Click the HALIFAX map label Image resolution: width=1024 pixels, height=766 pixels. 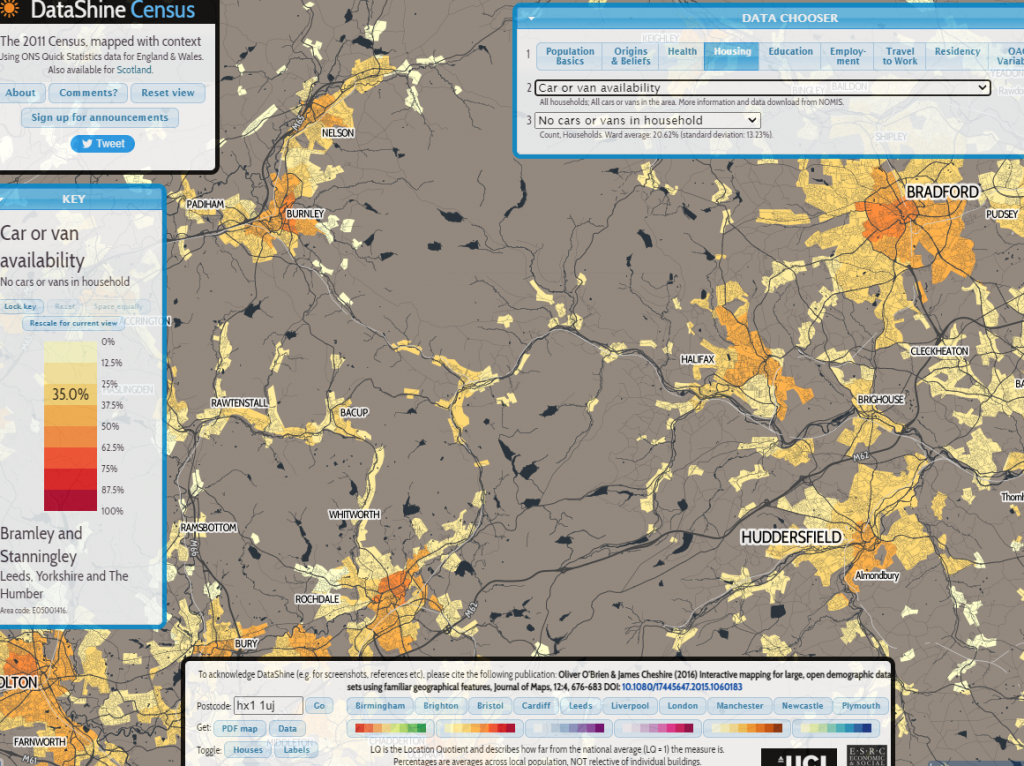pos(697,359)
